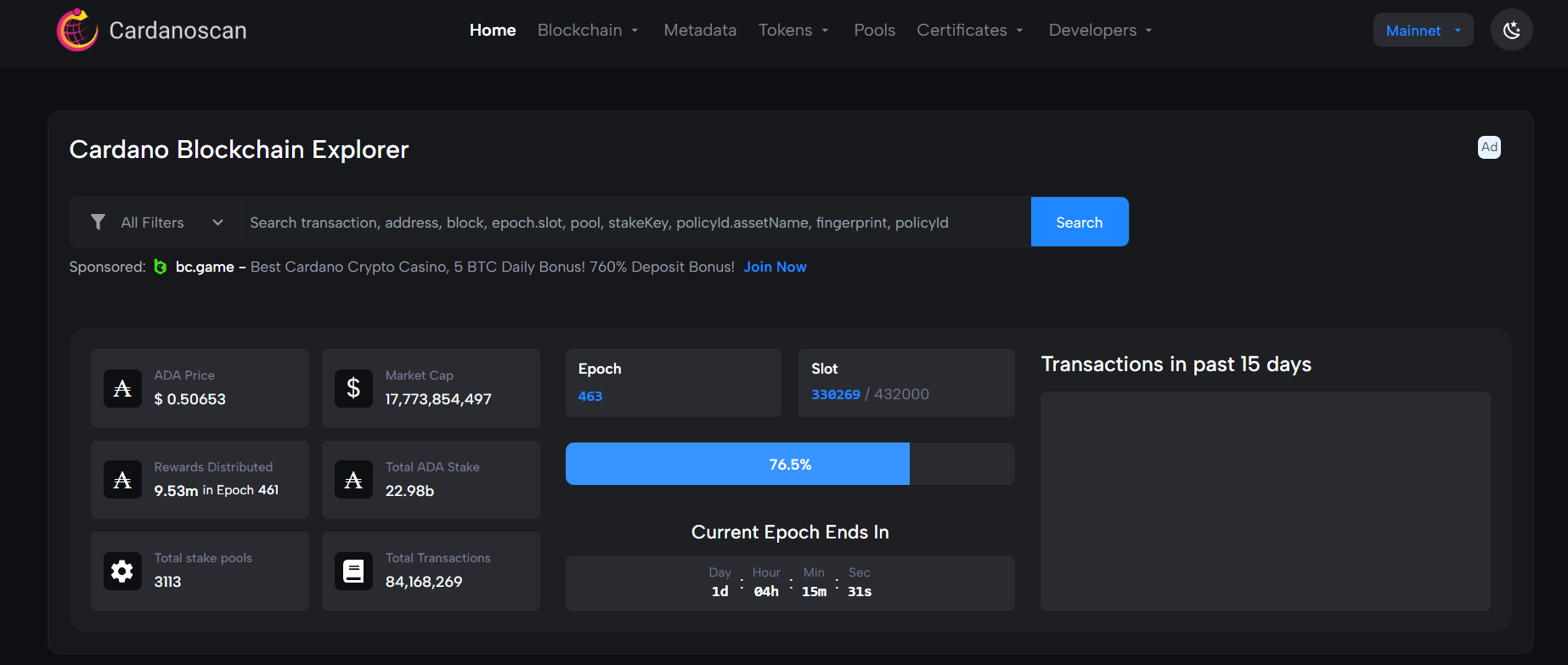Click the Epoch card label
Viewport: 1568px width, 665px height.
pyautogui.click(x=600, y=369)
